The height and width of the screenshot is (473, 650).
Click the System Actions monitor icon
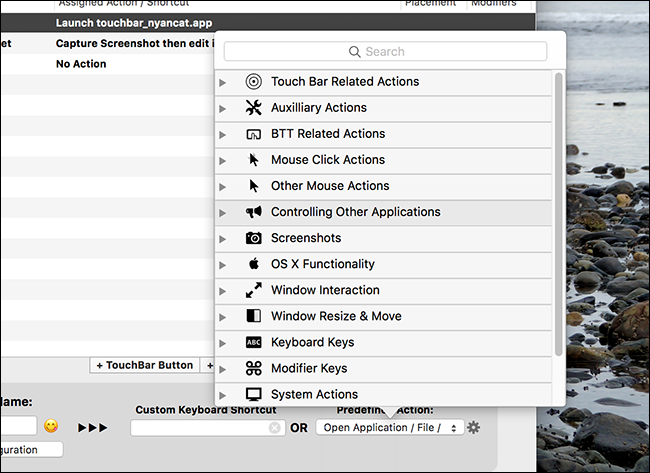tap(253, 394)
